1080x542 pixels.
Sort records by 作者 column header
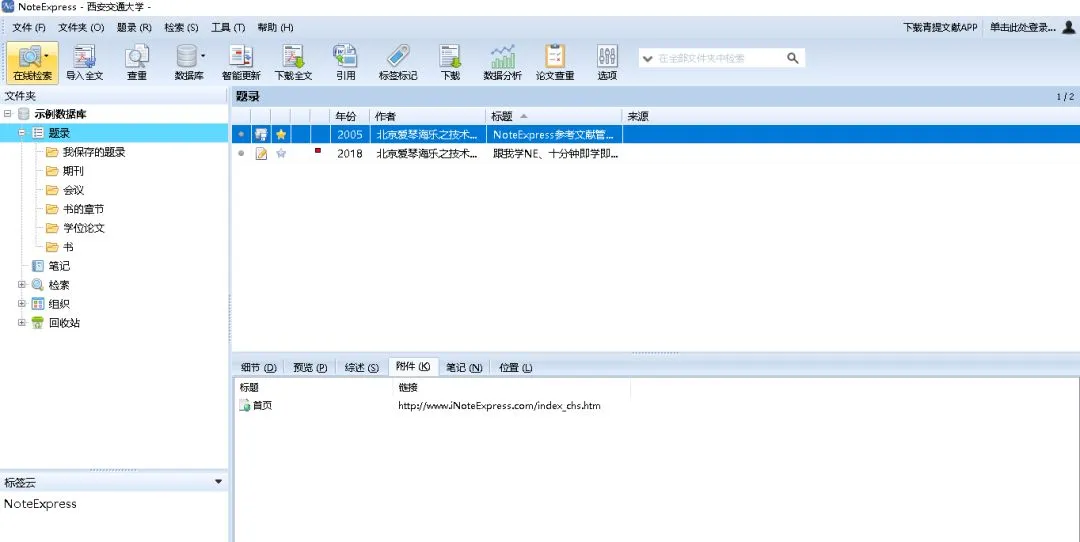428,116
